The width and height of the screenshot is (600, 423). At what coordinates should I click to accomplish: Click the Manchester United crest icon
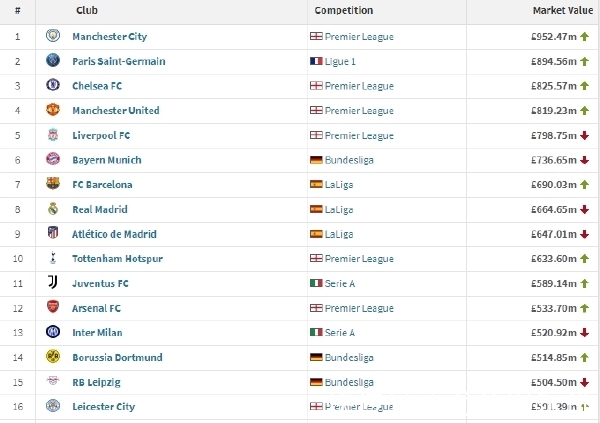pos(53,110)
